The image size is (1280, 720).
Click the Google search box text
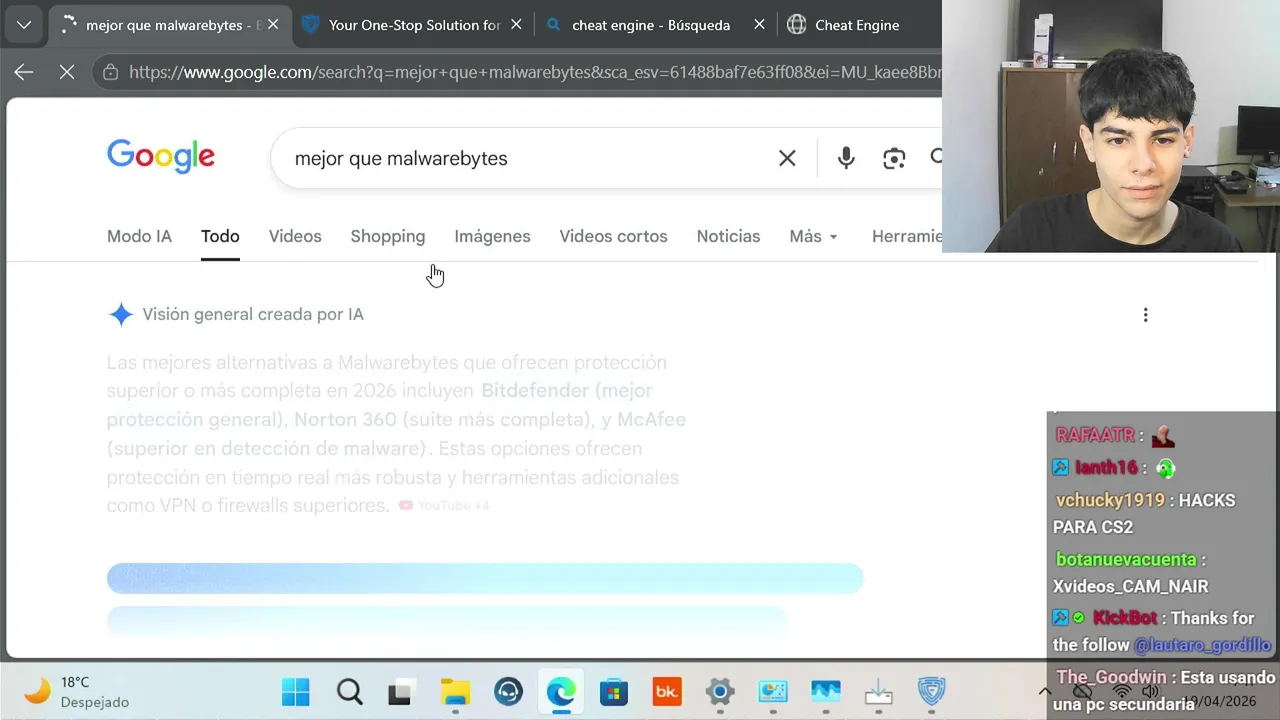401,158
